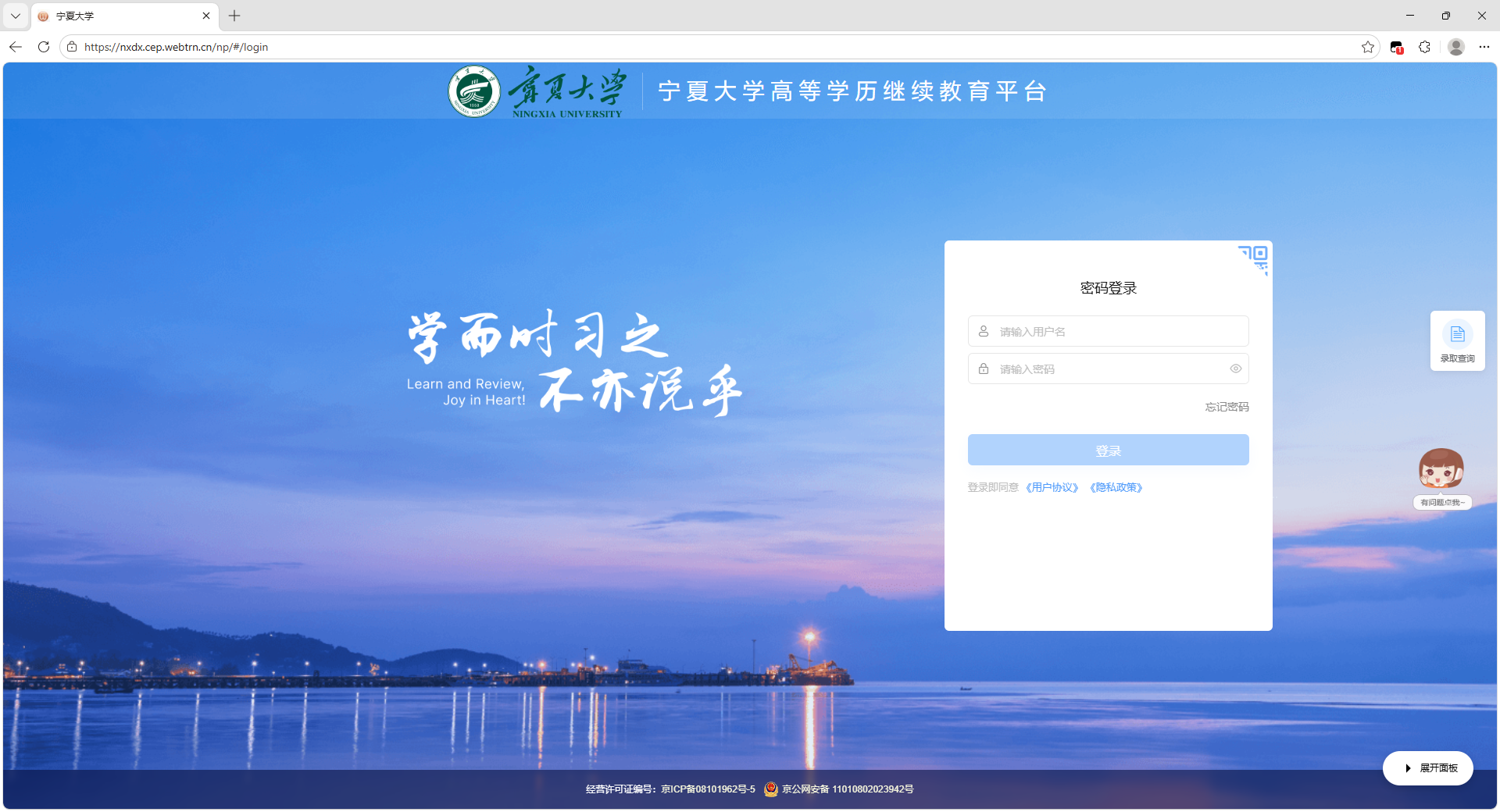Reload the page

(x=44, y=47)
